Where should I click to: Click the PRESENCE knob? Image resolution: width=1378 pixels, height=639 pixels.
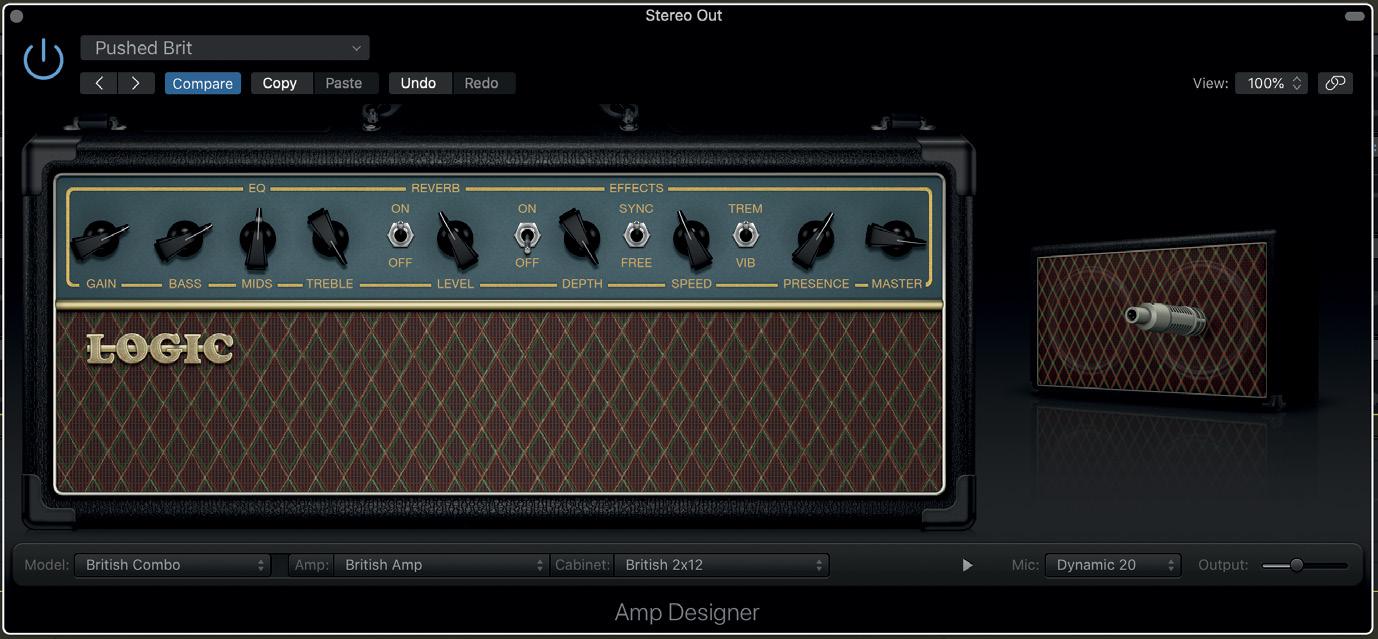click(x=815, y=239)
